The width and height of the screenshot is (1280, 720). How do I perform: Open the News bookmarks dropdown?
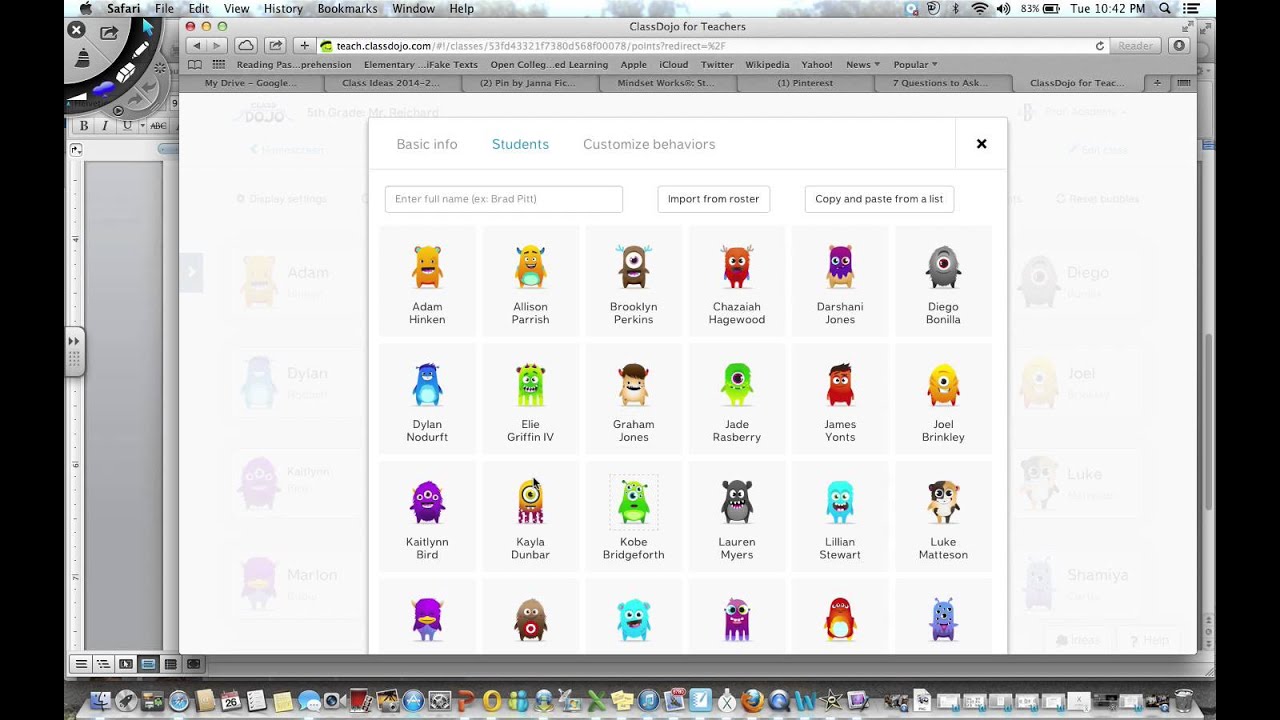point(863,65)
